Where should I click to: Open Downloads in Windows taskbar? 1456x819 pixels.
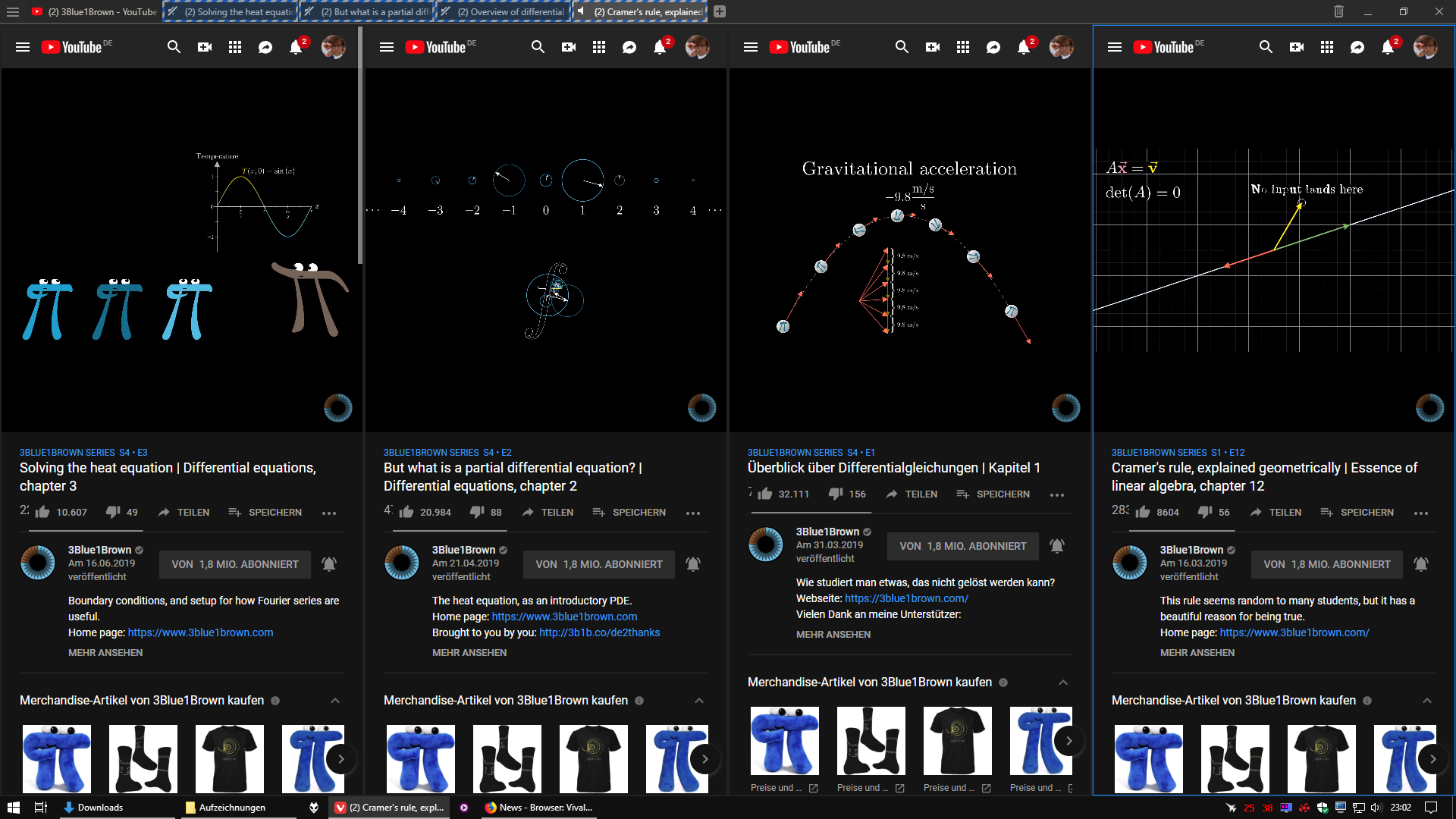[100, 808]
